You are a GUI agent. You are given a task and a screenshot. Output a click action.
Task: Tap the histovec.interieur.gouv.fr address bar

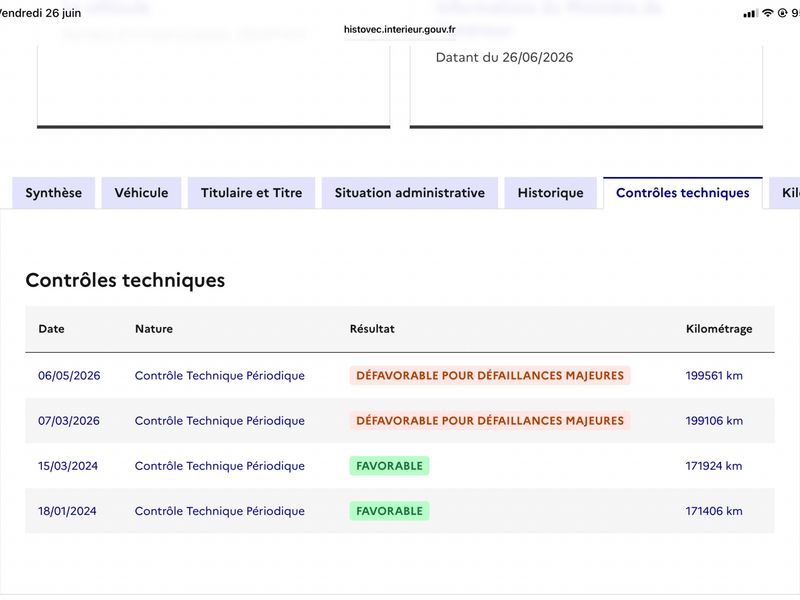pos(399,30)
